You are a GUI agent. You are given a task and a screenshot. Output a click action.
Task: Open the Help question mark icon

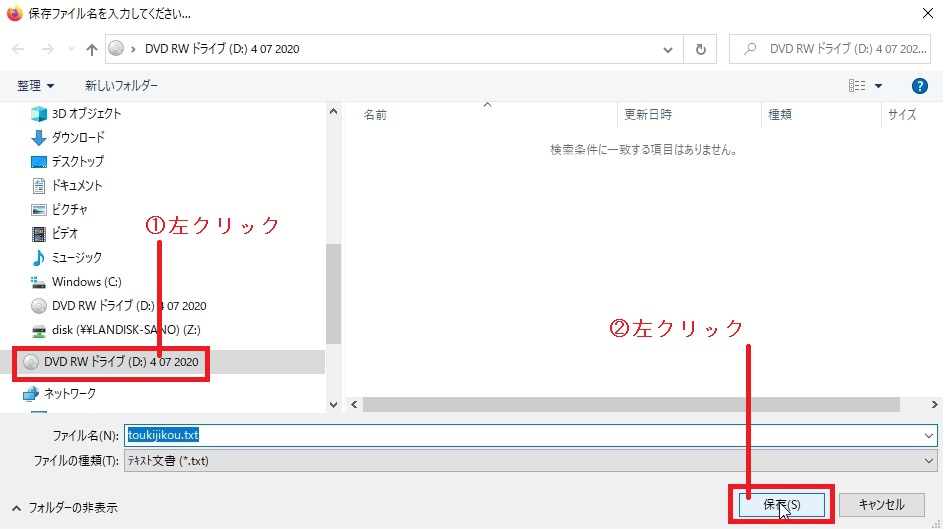(919, 86)
